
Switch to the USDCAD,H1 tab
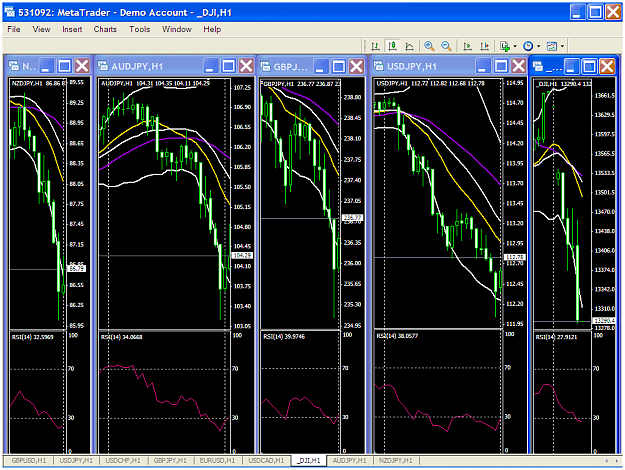(x=266, y=461)
